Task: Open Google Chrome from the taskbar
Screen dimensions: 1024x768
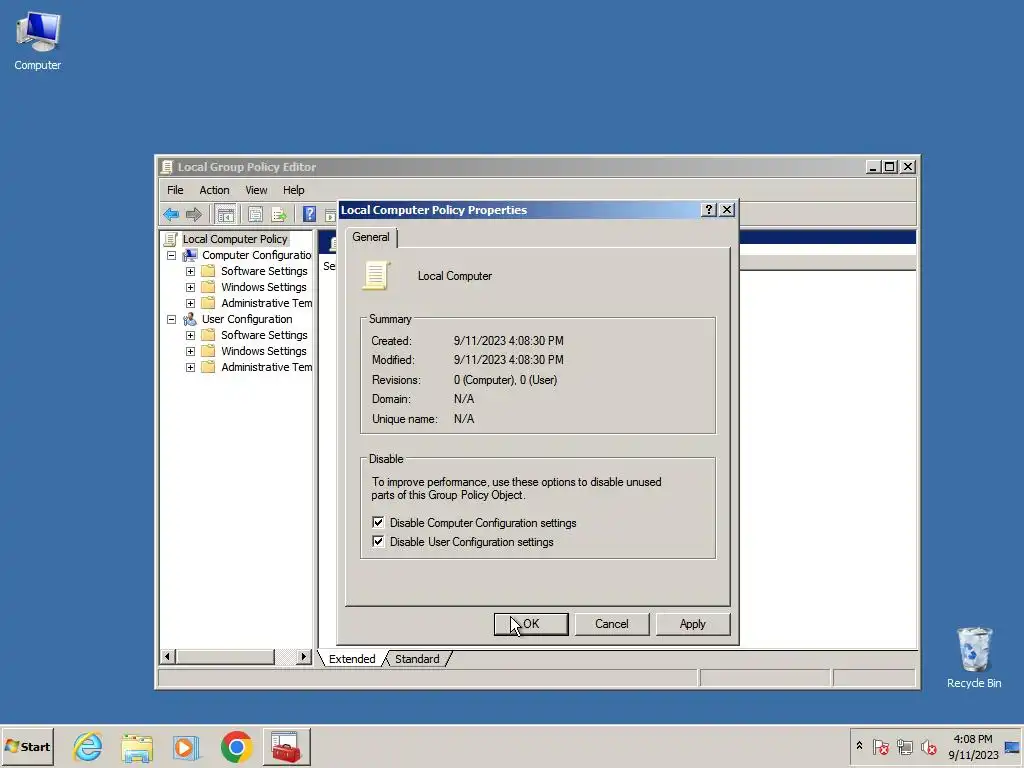Action: 236,746
